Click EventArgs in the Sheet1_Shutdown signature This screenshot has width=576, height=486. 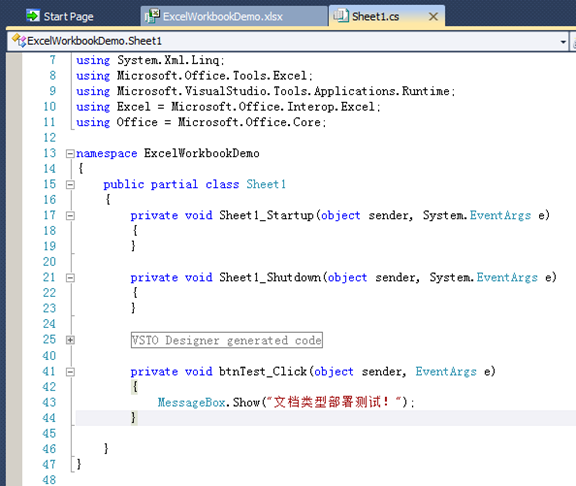pyautogui.click(x=507, y=277)
